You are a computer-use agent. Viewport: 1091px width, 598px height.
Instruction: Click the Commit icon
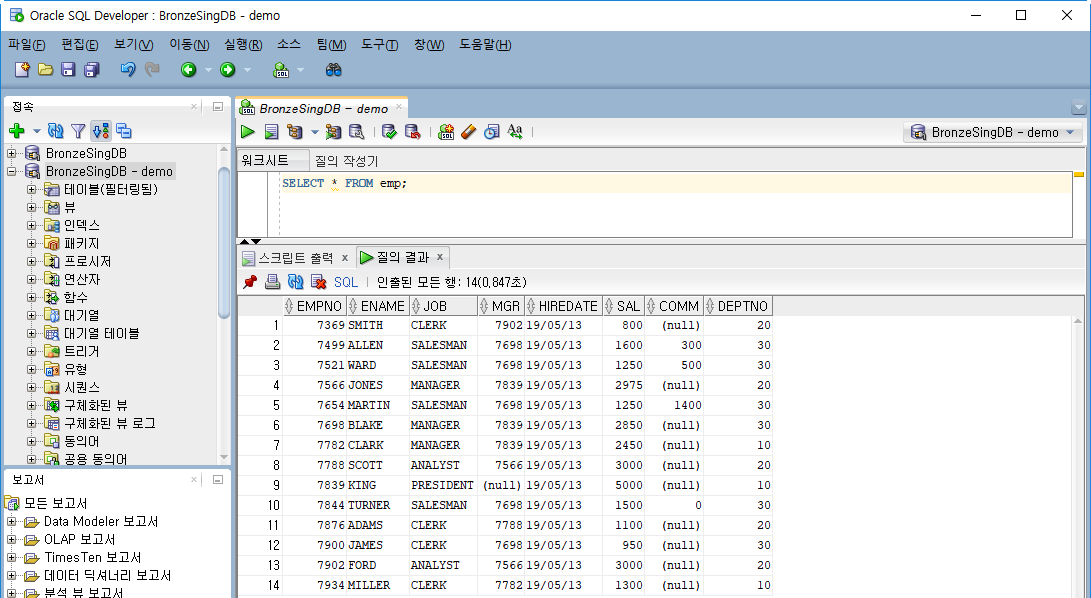pos(390,132)
